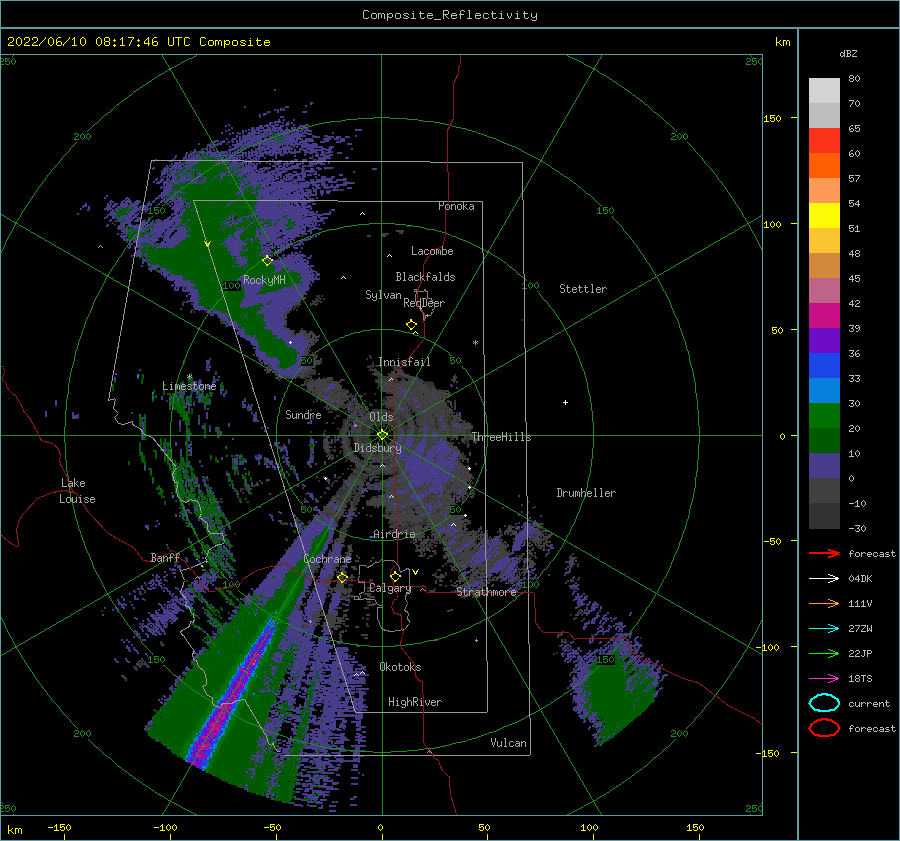Select the cyan 27ZW arrow icon
This screenshot has width=900, height=841.
824,629
